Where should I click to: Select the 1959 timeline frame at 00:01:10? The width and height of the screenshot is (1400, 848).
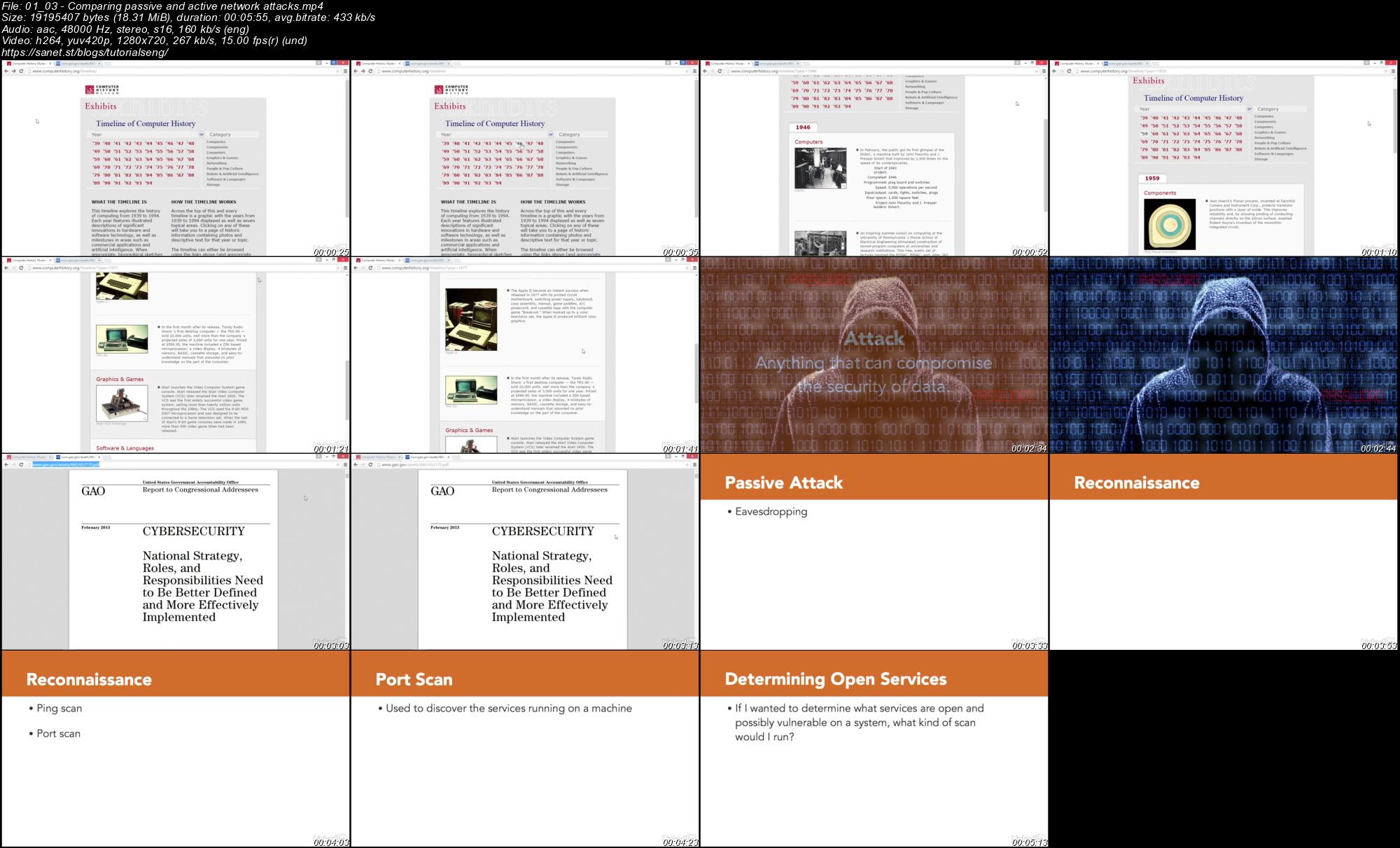[1224, 158]
